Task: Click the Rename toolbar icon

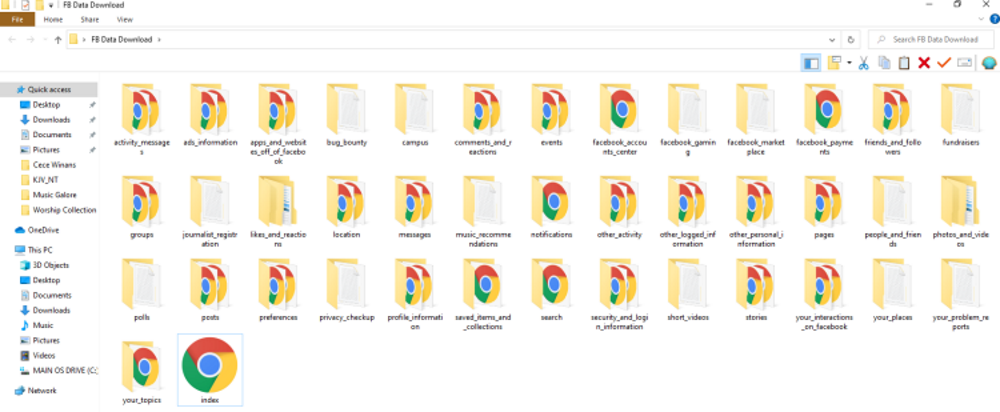Action: pos(965,63)
